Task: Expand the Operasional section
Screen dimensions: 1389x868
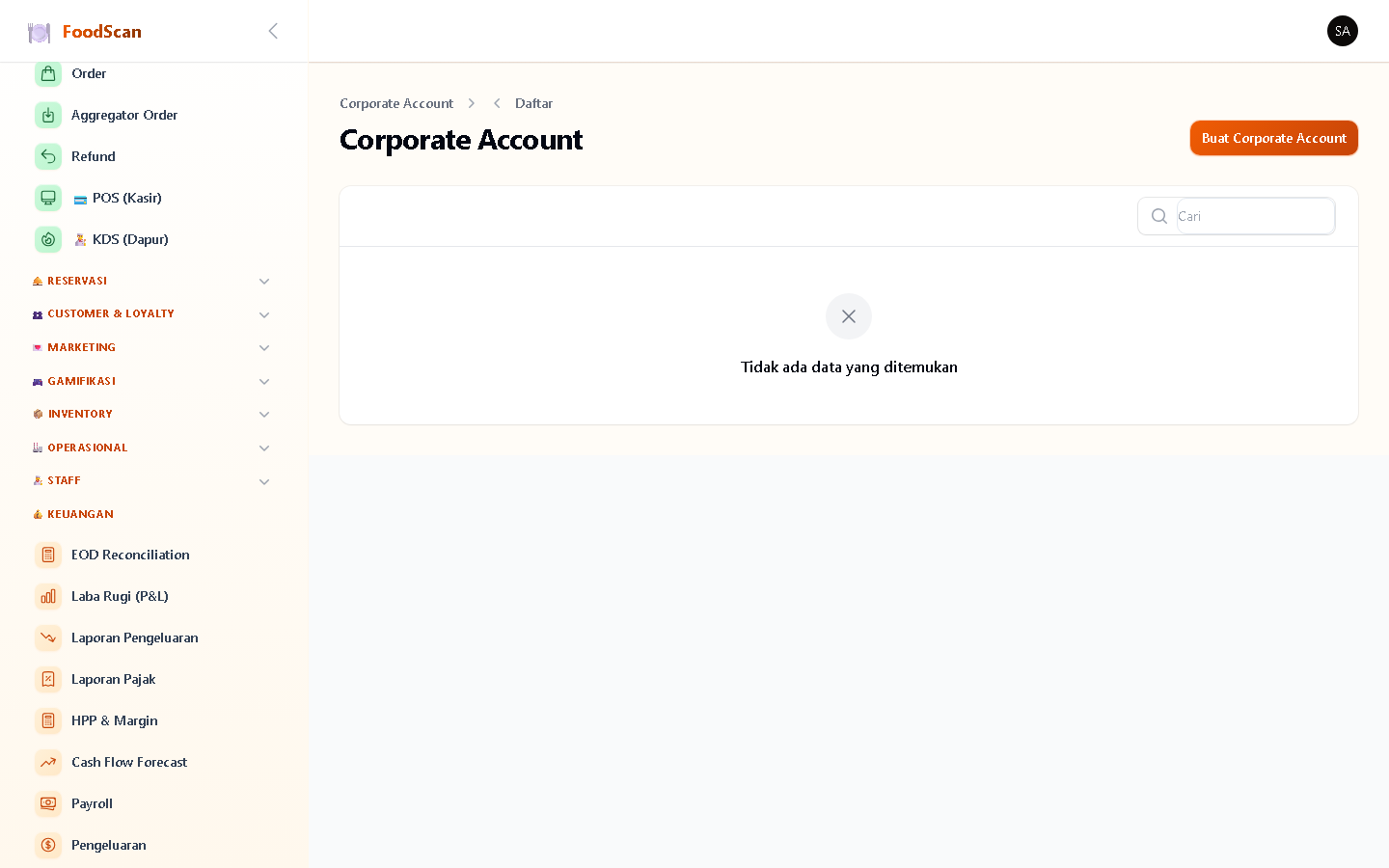Action: (264, 448)
